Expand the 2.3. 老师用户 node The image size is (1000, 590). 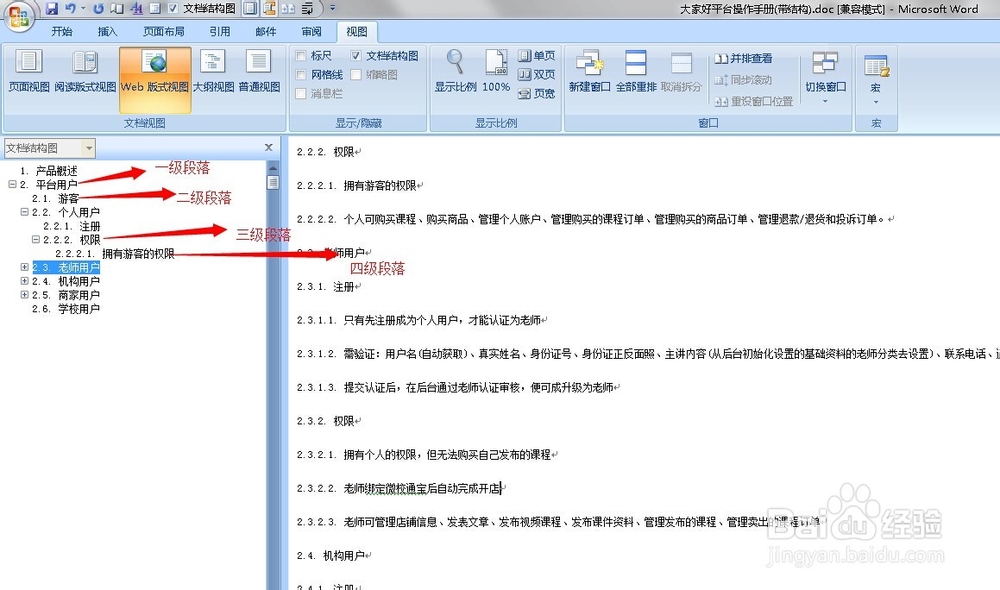coord(24,267)
